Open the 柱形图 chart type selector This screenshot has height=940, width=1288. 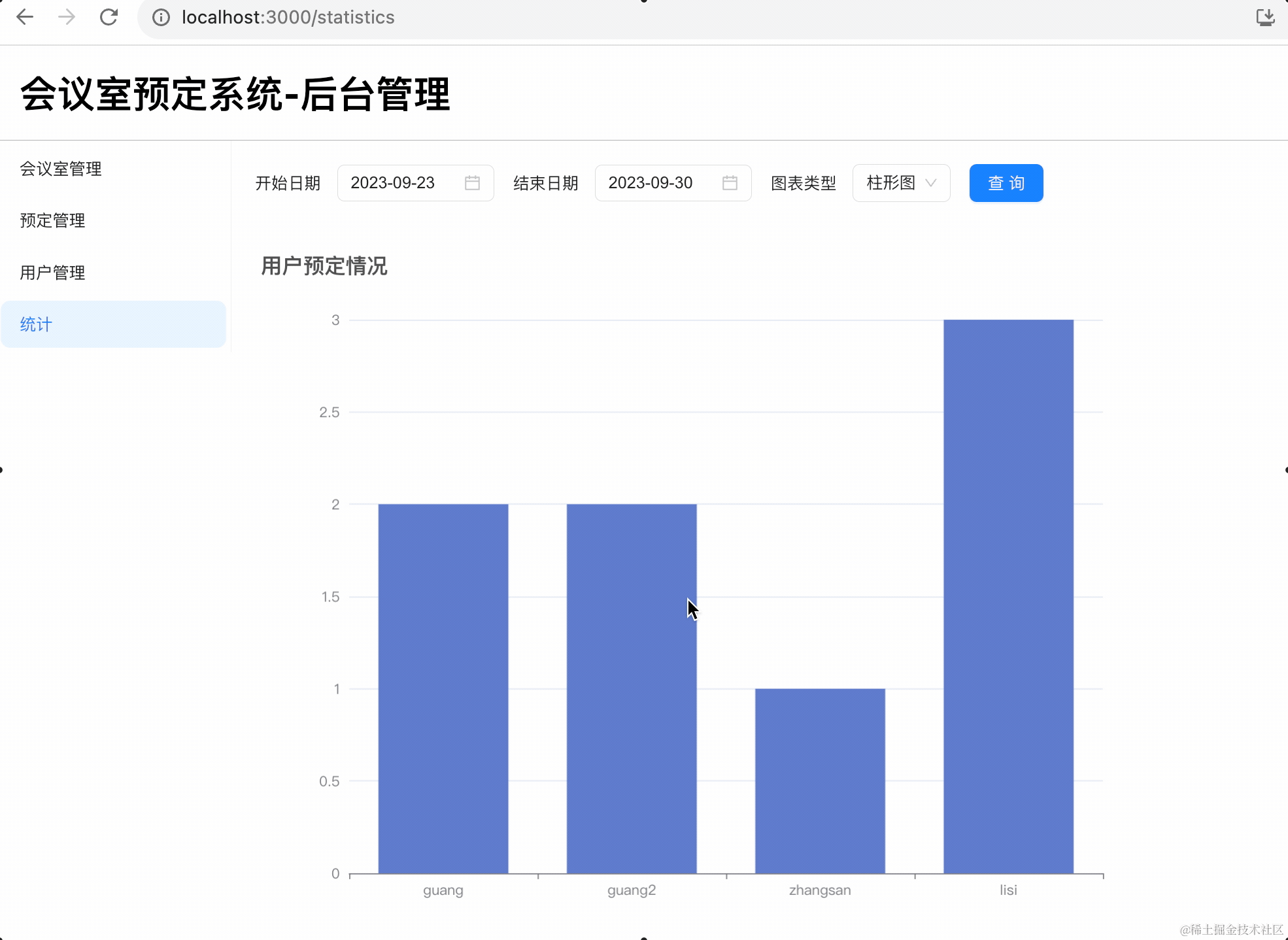click(x=891, y=183)
